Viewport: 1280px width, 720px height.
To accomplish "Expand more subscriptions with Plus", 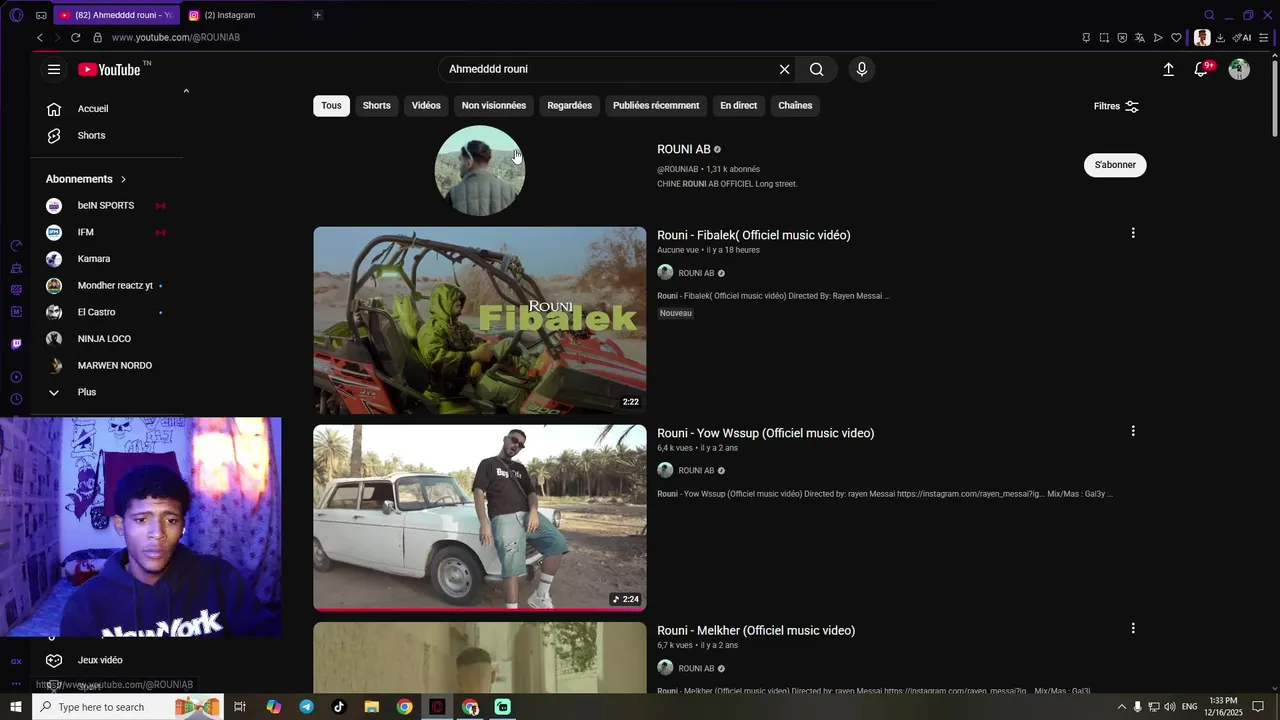I will 87,392.
